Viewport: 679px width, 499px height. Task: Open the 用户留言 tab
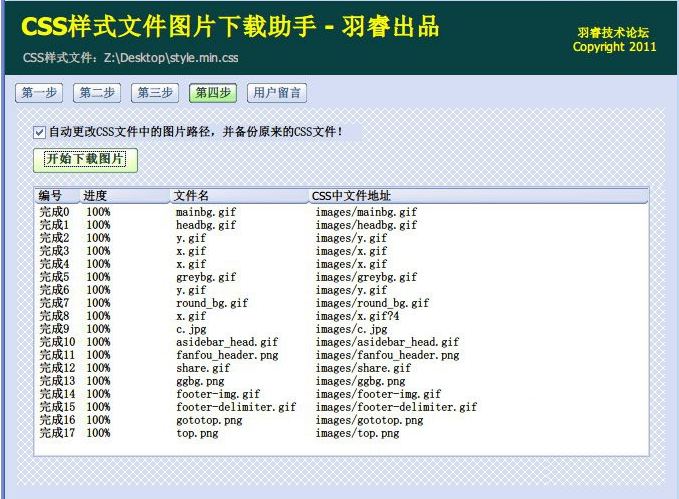coord(276,93)
